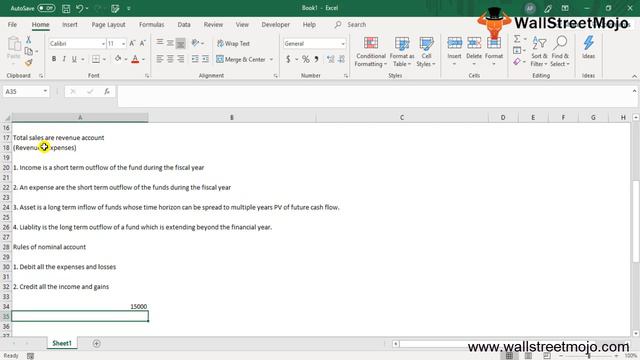Click the Increase Decimal icon
Screen dimensions: 640x360
(x=330, y=59)
